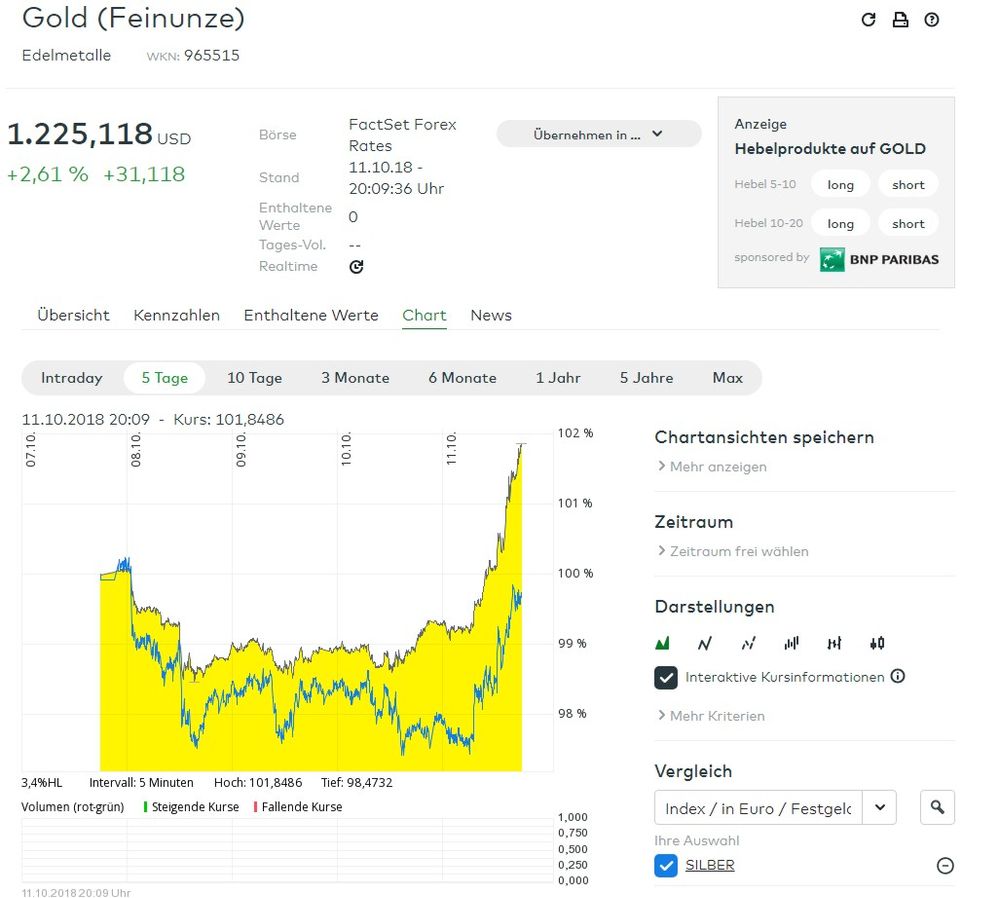Select the green area chart display icon
Screen dimensions: 999x898
coord(662,643)
